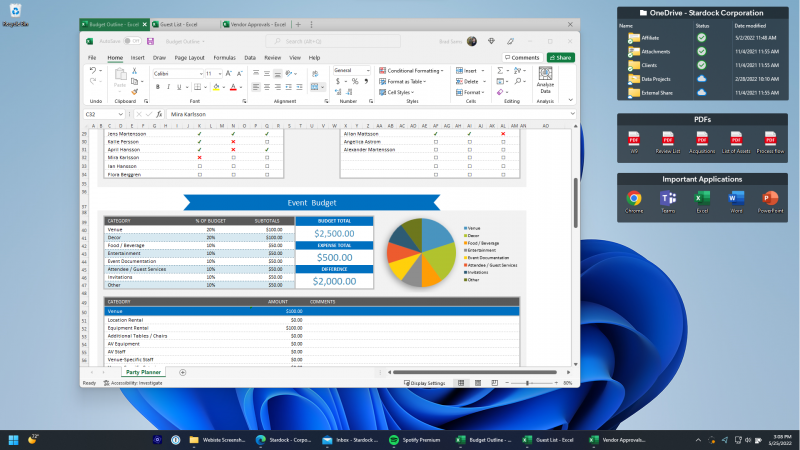Tick the first checkbox for Ian Hansson
Image resolution: width=800 pixels, height=450 pixels.
pyautogui.click(x=200, y=167)
